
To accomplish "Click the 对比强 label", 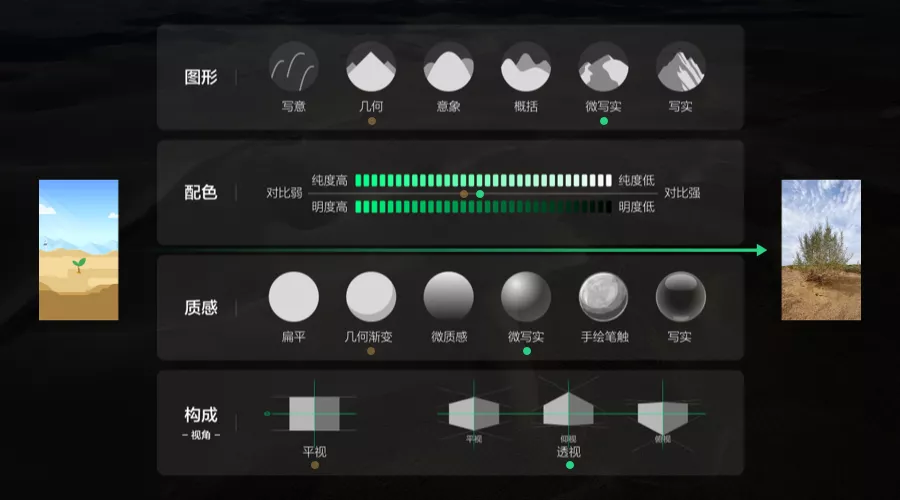I will pos(682,193).
